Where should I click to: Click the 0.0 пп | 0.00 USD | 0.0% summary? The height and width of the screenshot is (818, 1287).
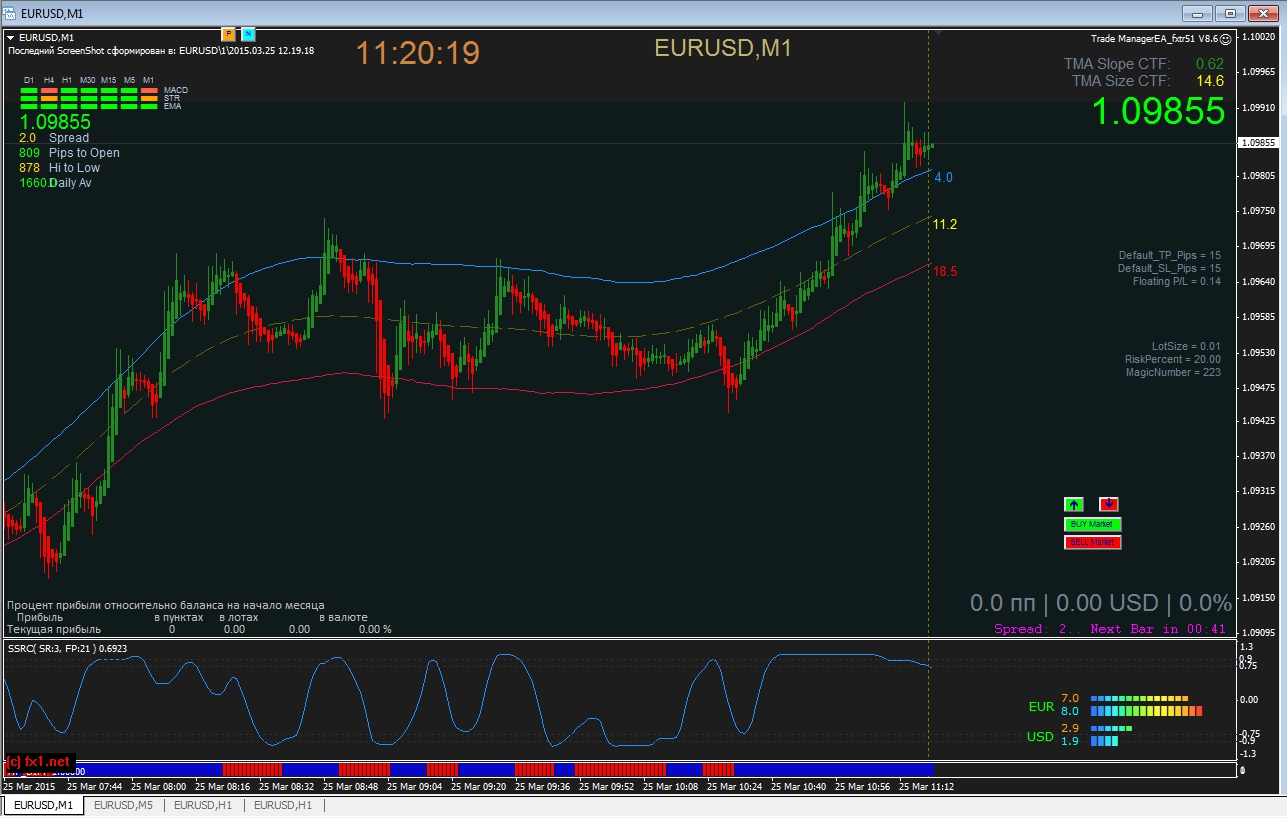coord(1101,603)
